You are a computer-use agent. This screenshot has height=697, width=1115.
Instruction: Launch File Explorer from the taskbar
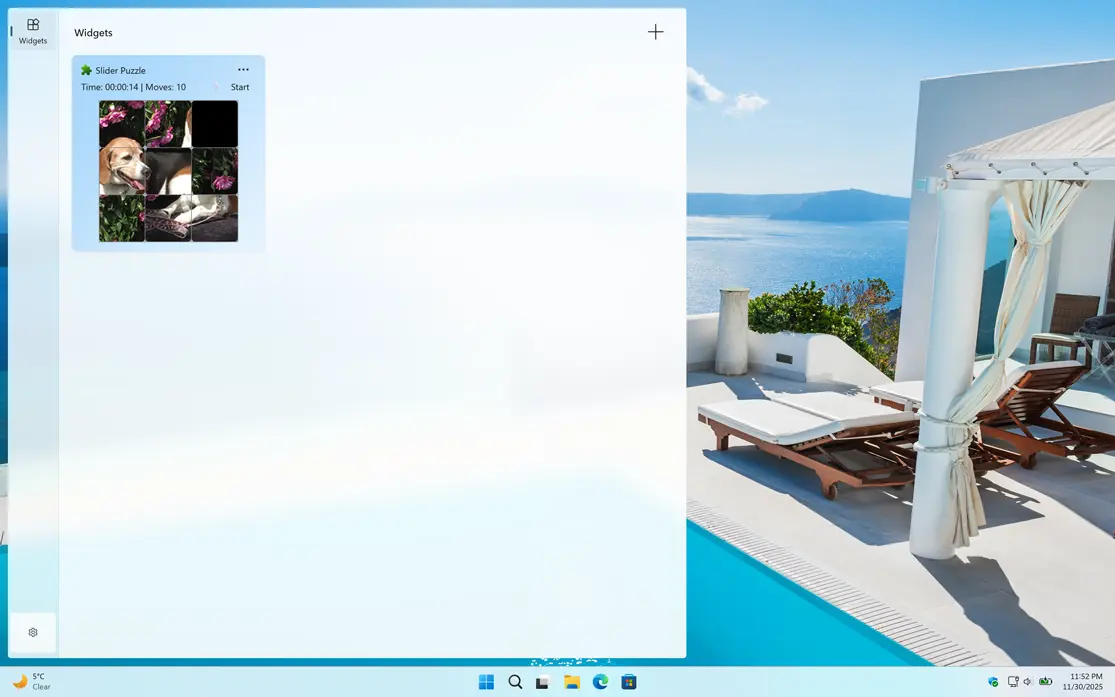tap(571, 681)
